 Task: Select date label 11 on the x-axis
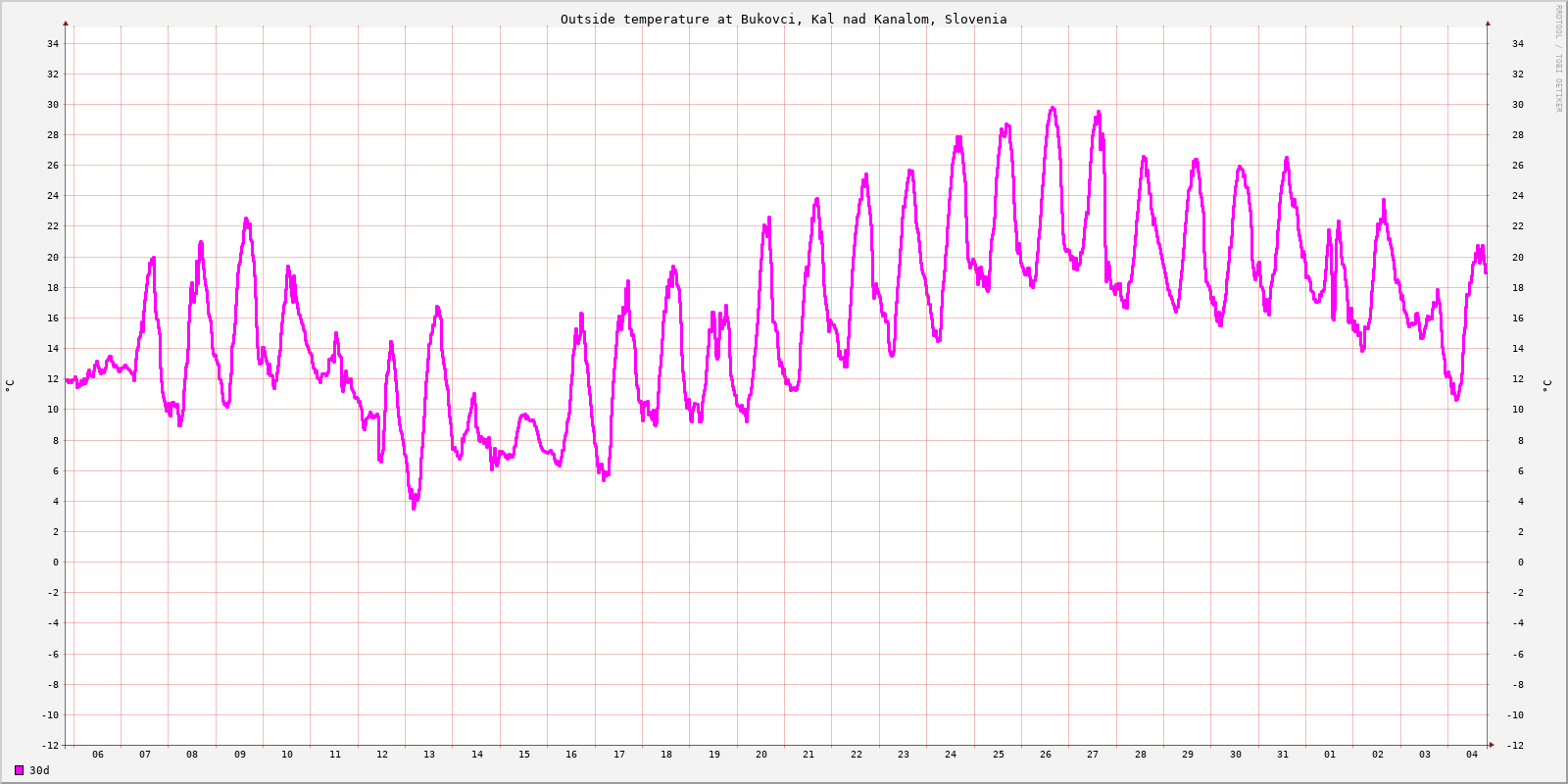335,755
